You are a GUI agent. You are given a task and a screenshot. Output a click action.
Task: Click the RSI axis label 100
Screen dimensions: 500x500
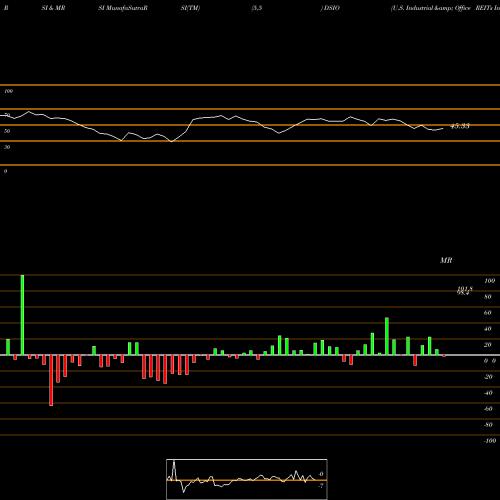point(9,91)
